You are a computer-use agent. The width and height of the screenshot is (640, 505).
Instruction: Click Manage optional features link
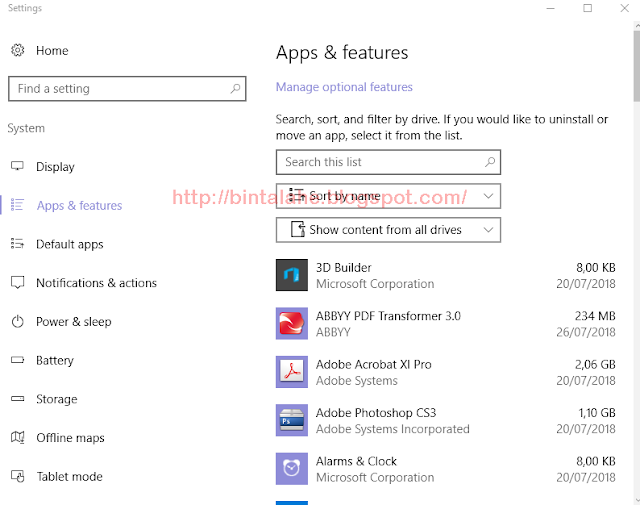[x=344, y=87]
